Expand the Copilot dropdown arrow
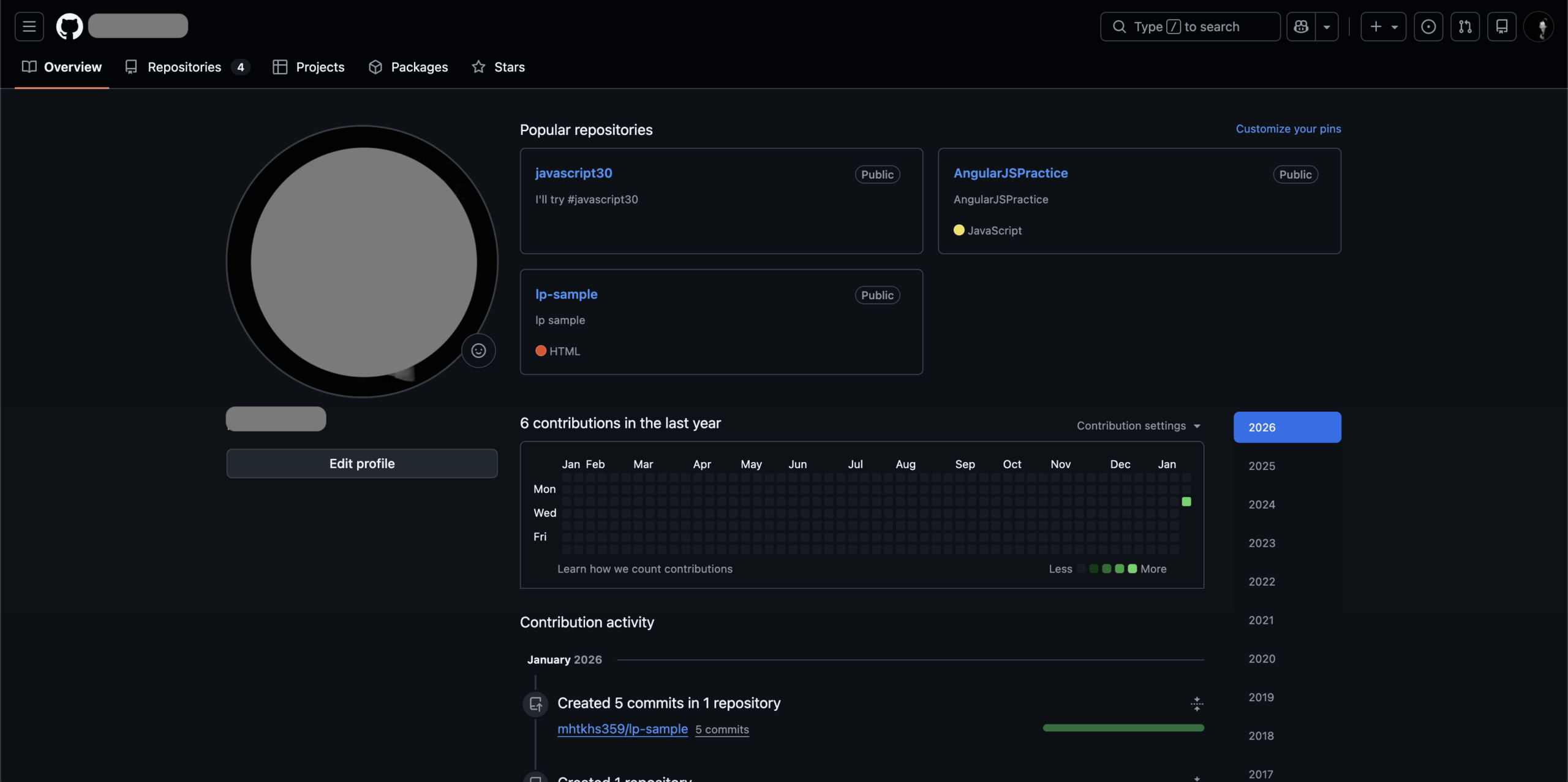Viewport: 1568px width, 782px height. click(1327, 26)
